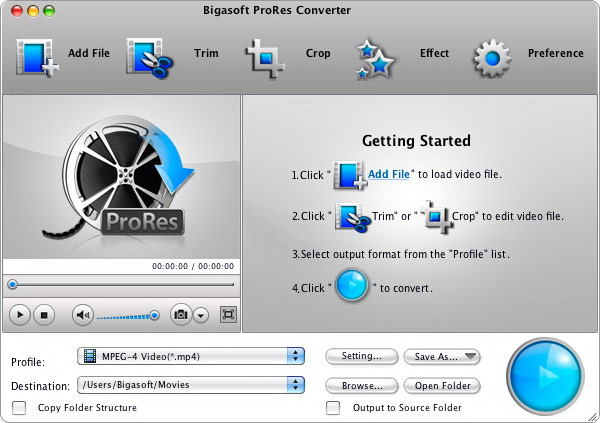Play the video preview
This screenshot has height=423, width=600.
click(x=20, y=315)
